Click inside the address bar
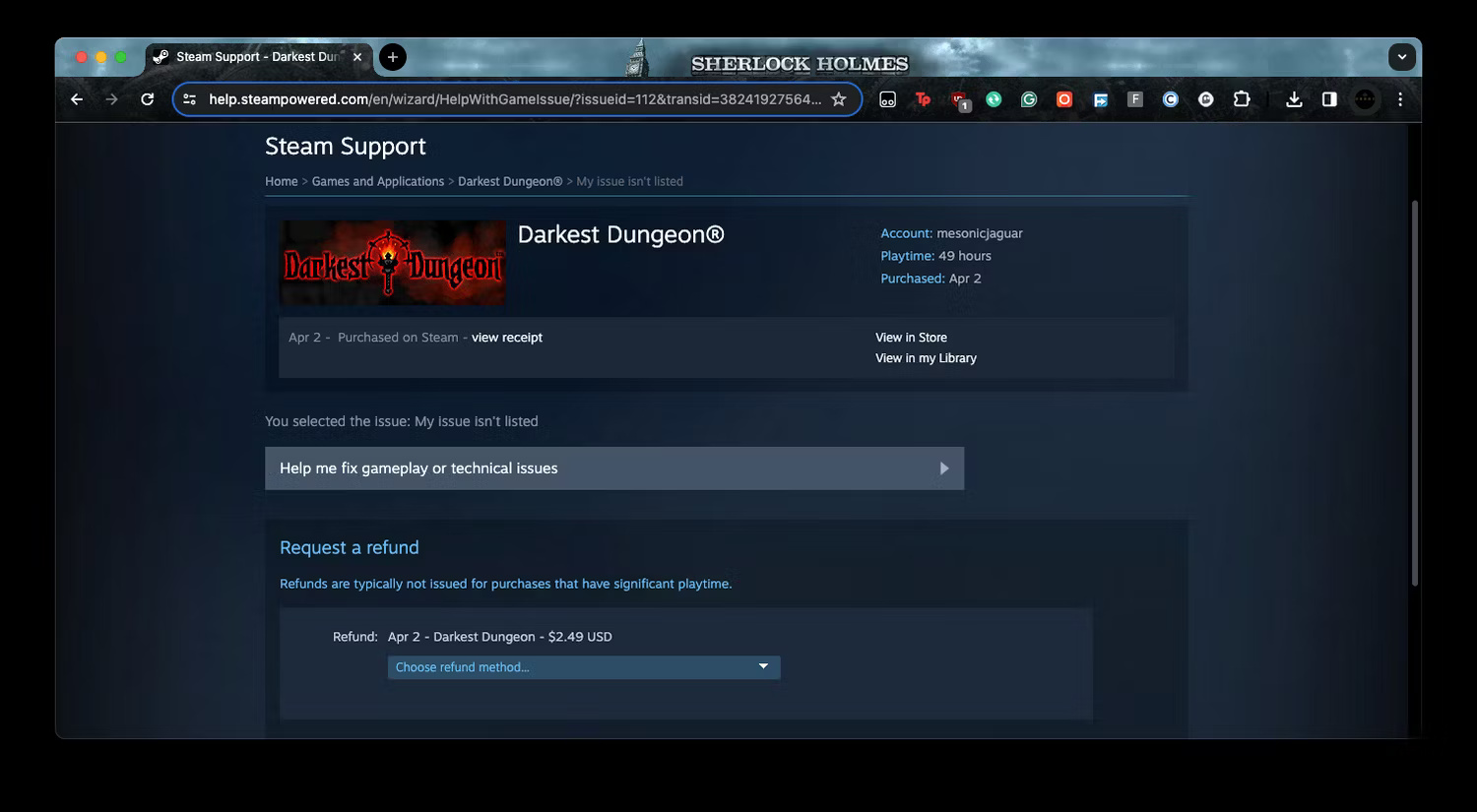The width and height of the screenshot is (1477, 812). coord(512,98)
